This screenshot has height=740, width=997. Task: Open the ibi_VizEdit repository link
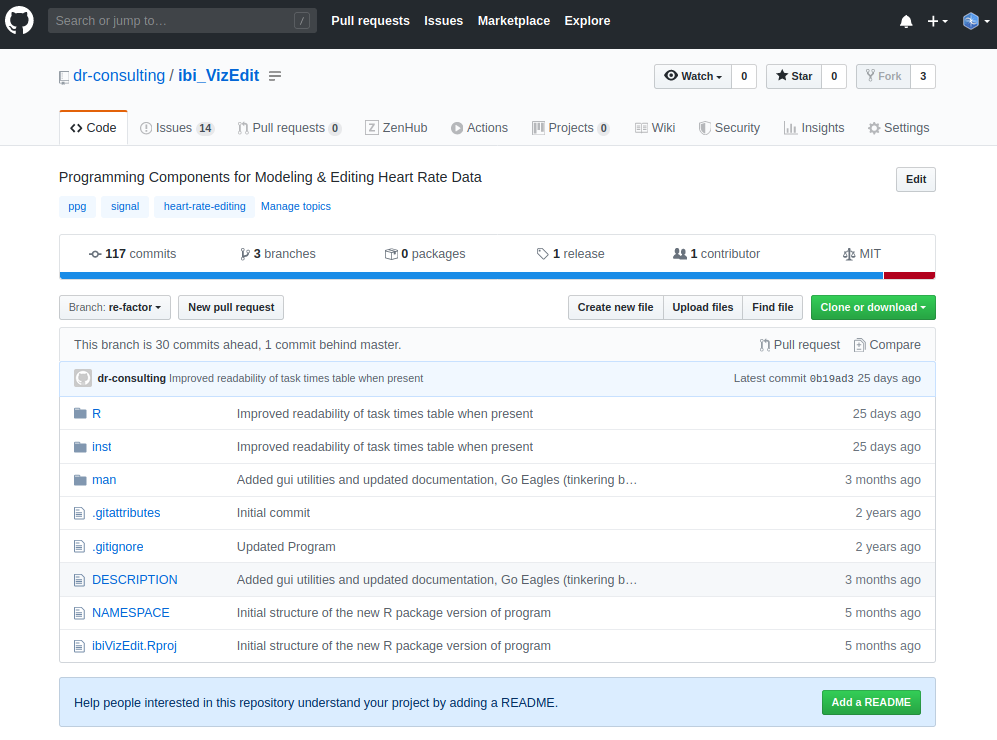(219, 76)
